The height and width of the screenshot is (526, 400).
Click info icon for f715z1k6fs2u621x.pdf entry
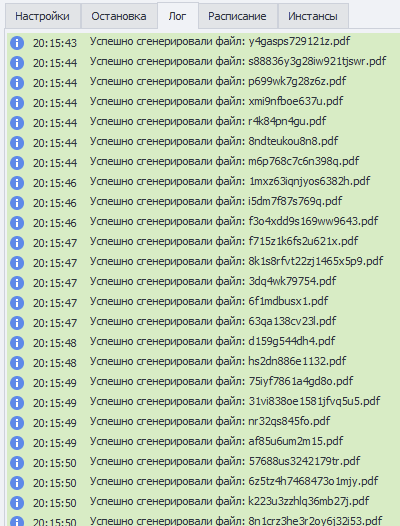17,243
